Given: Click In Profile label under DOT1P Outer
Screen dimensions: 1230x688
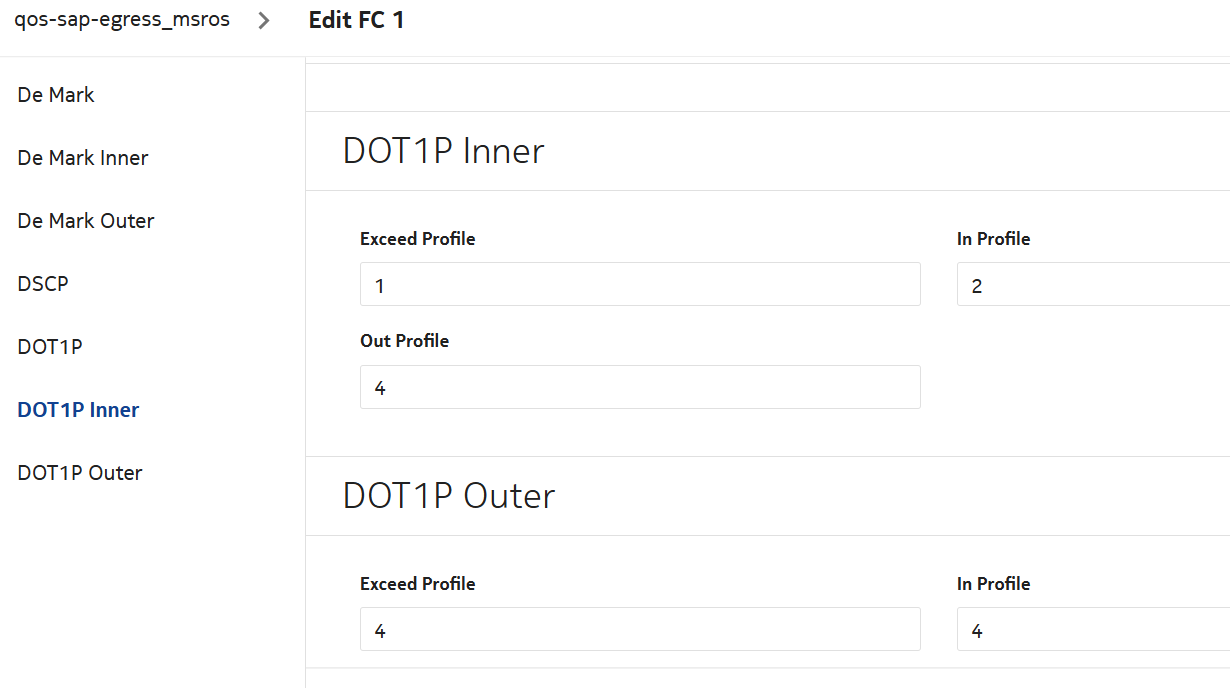Looking at the screenshot, I should point(993,584).
